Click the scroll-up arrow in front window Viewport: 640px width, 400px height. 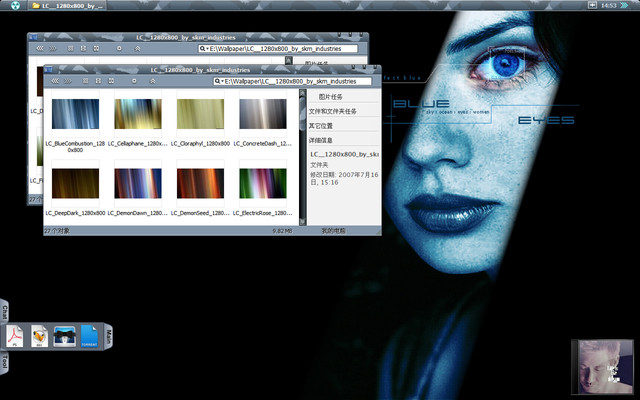[302, 93]
